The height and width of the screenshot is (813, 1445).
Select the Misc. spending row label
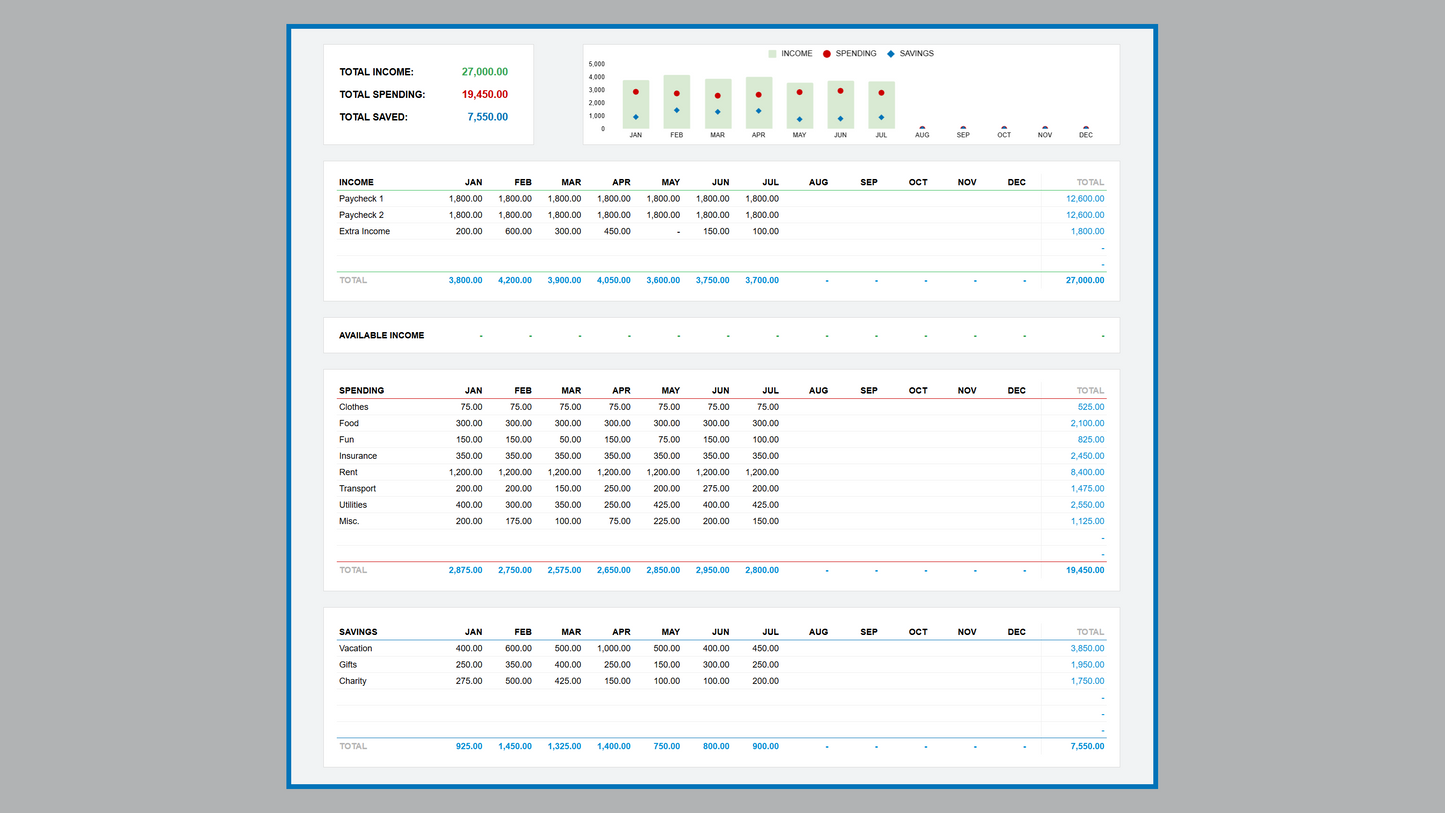point(349,522)
